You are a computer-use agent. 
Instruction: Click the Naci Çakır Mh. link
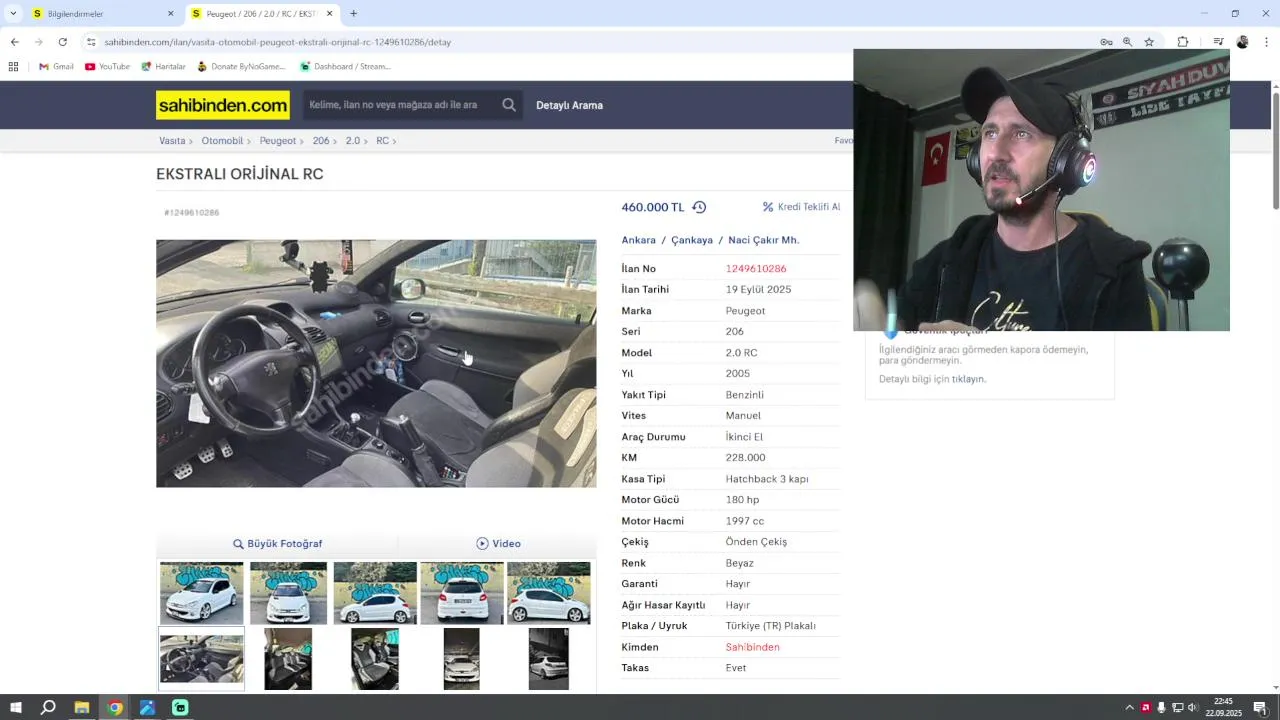tap(764, 240)
